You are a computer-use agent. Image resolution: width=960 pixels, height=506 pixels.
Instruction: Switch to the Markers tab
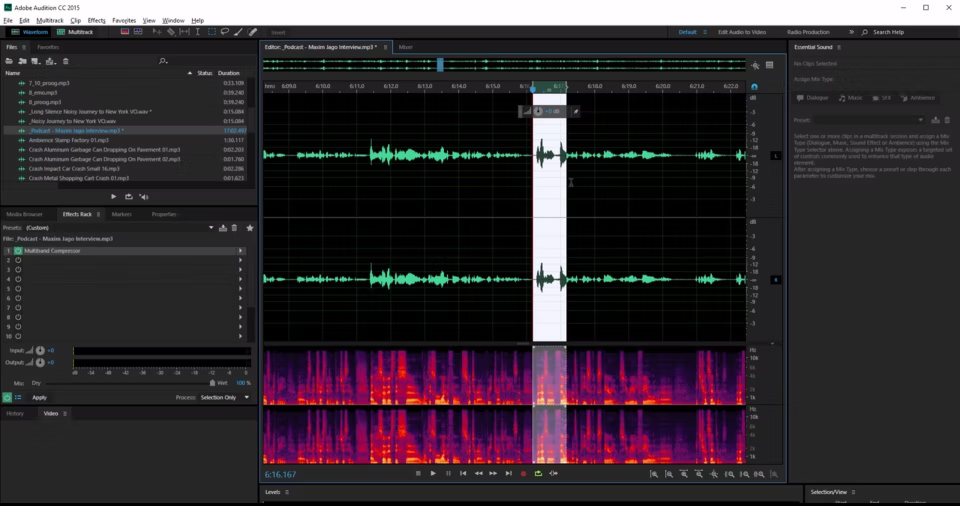(121, 214)
